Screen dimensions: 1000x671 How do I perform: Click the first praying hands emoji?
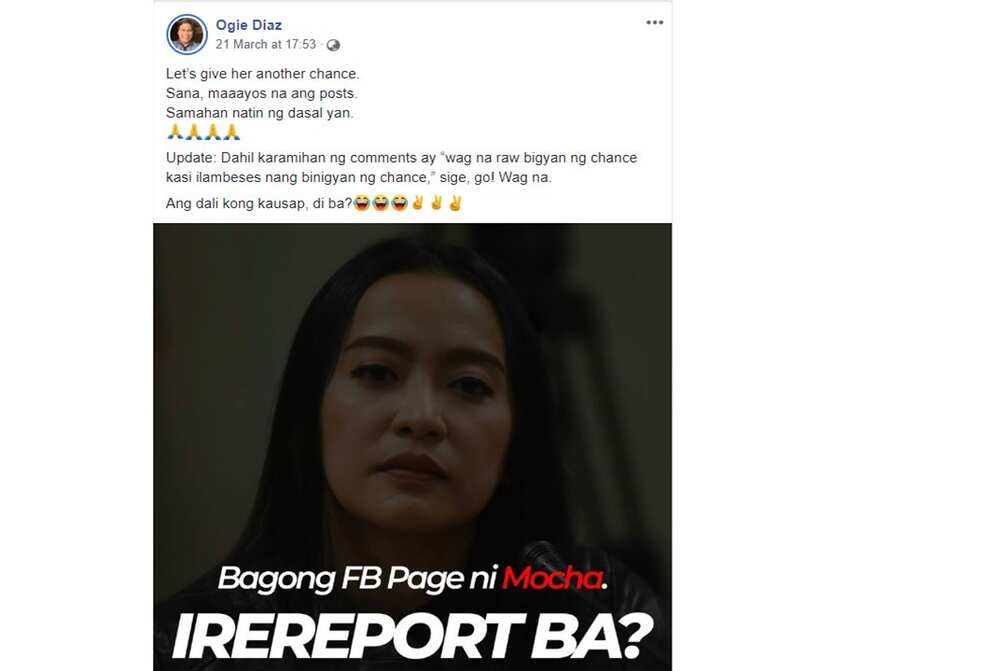coord(175,132)
